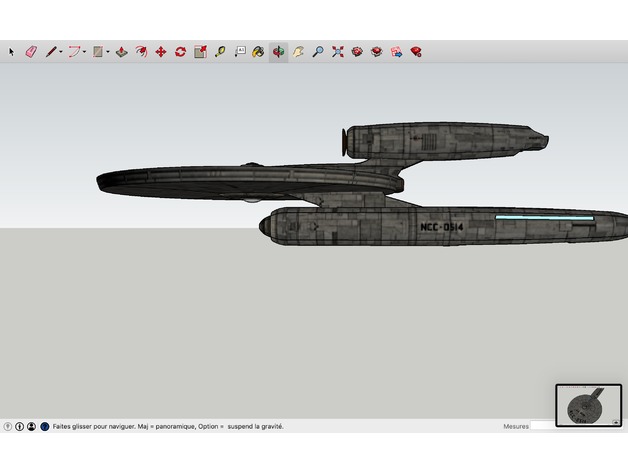The width and height of the screenshot is (628, 472).
Task: Select the arrow Select tool
Action: coord(11,52)
